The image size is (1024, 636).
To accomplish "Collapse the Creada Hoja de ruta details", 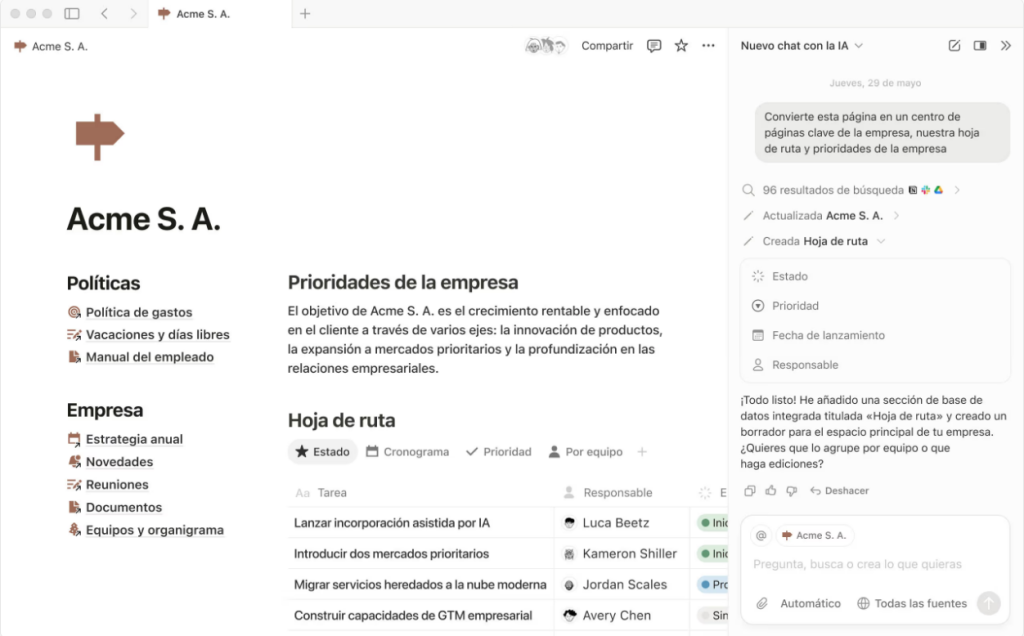I will point(881,241).
